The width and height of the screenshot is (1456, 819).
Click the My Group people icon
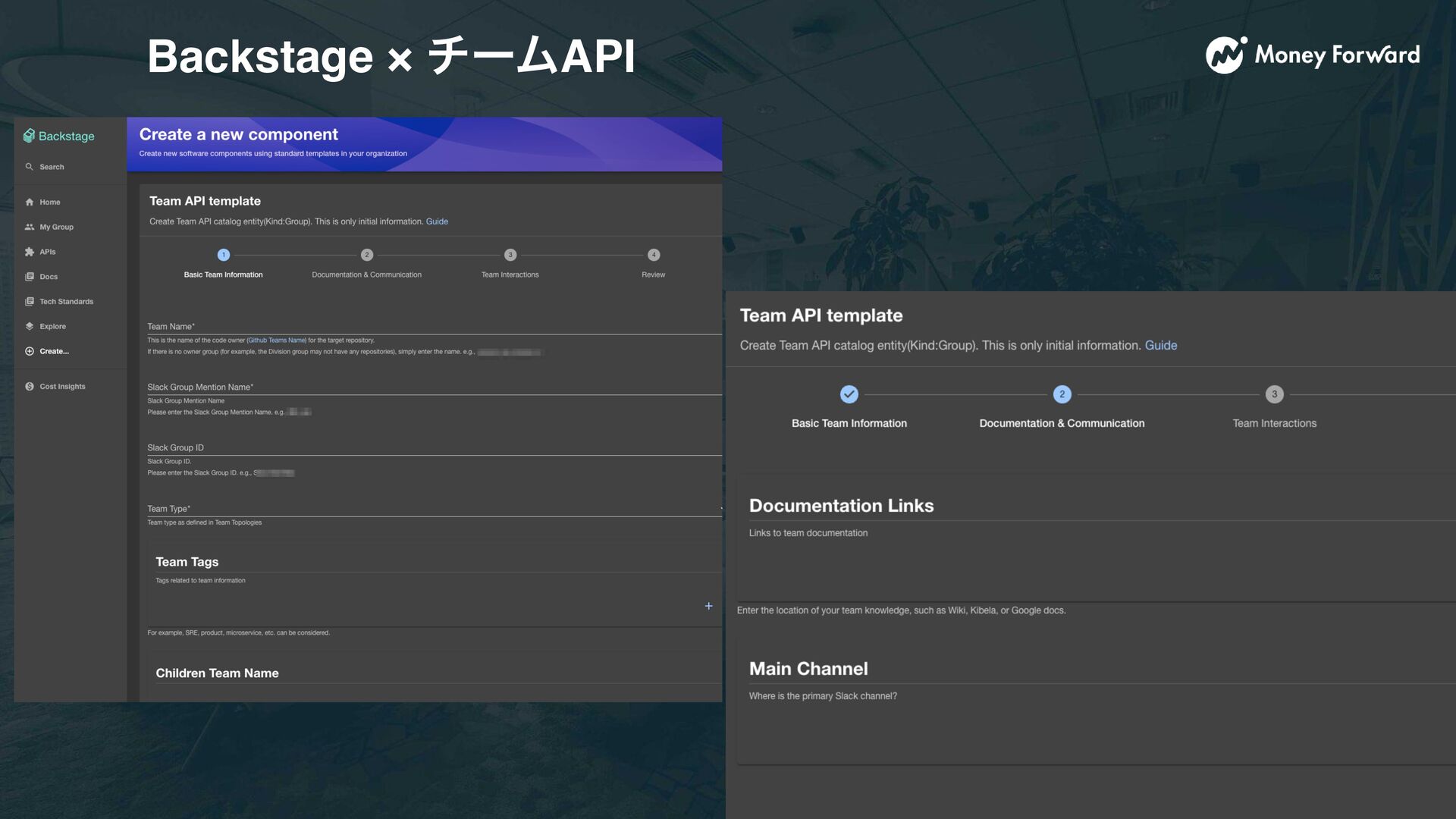tap(30, 227)
